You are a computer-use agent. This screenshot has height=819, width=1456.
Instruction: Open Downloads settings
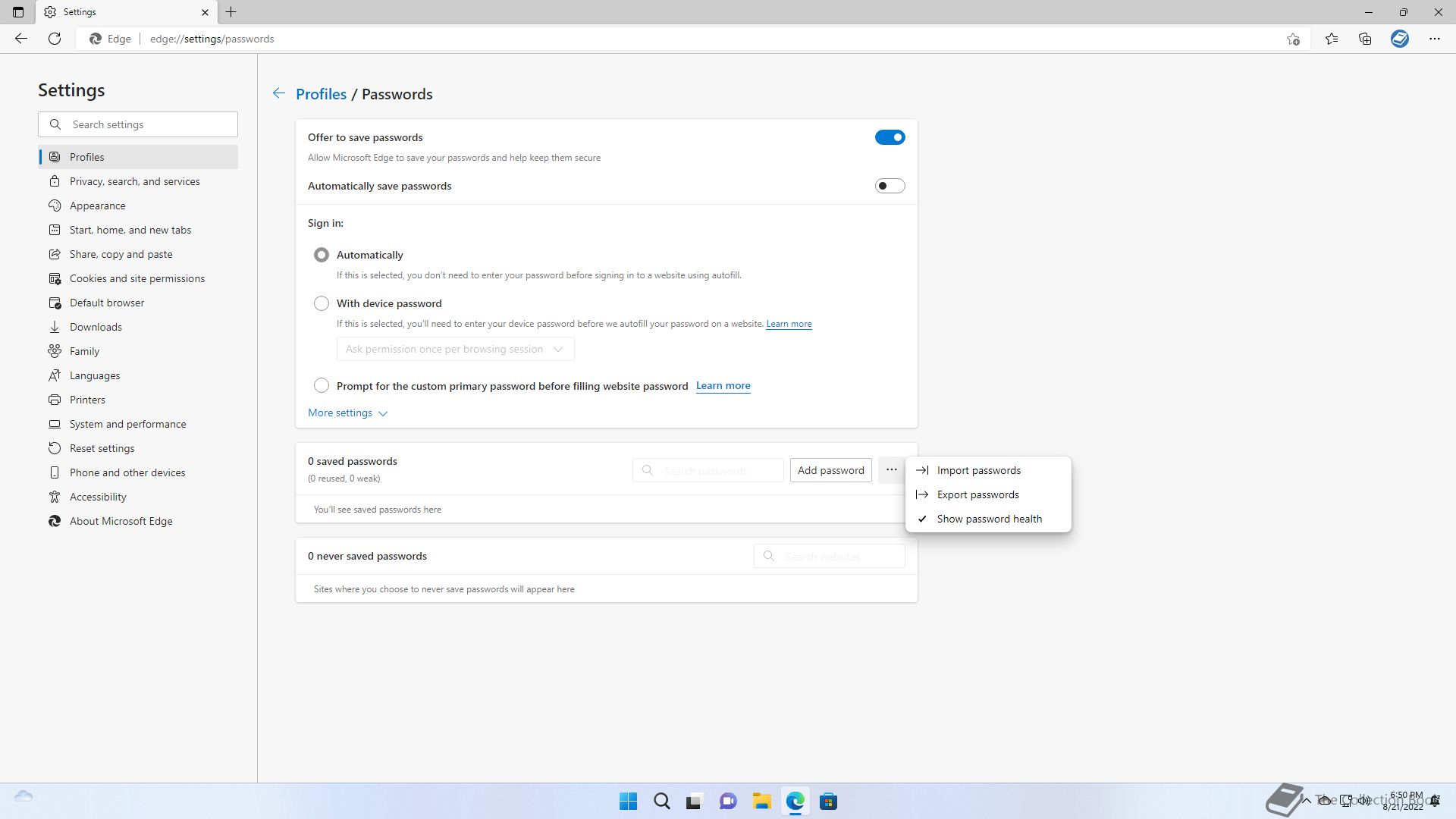(x=138, y=327)
